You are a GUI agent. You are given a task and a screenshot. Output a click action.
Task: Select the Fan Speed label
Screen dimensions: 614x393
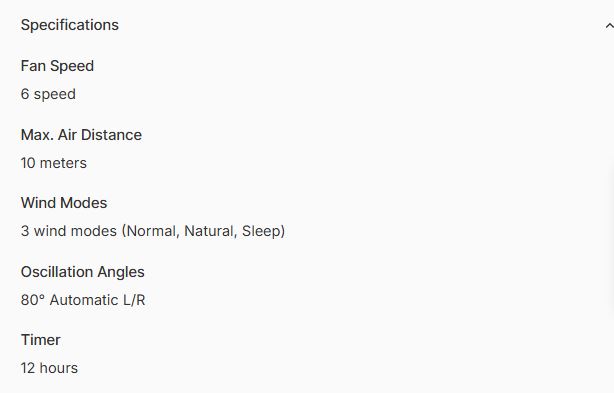pos(57,66)
